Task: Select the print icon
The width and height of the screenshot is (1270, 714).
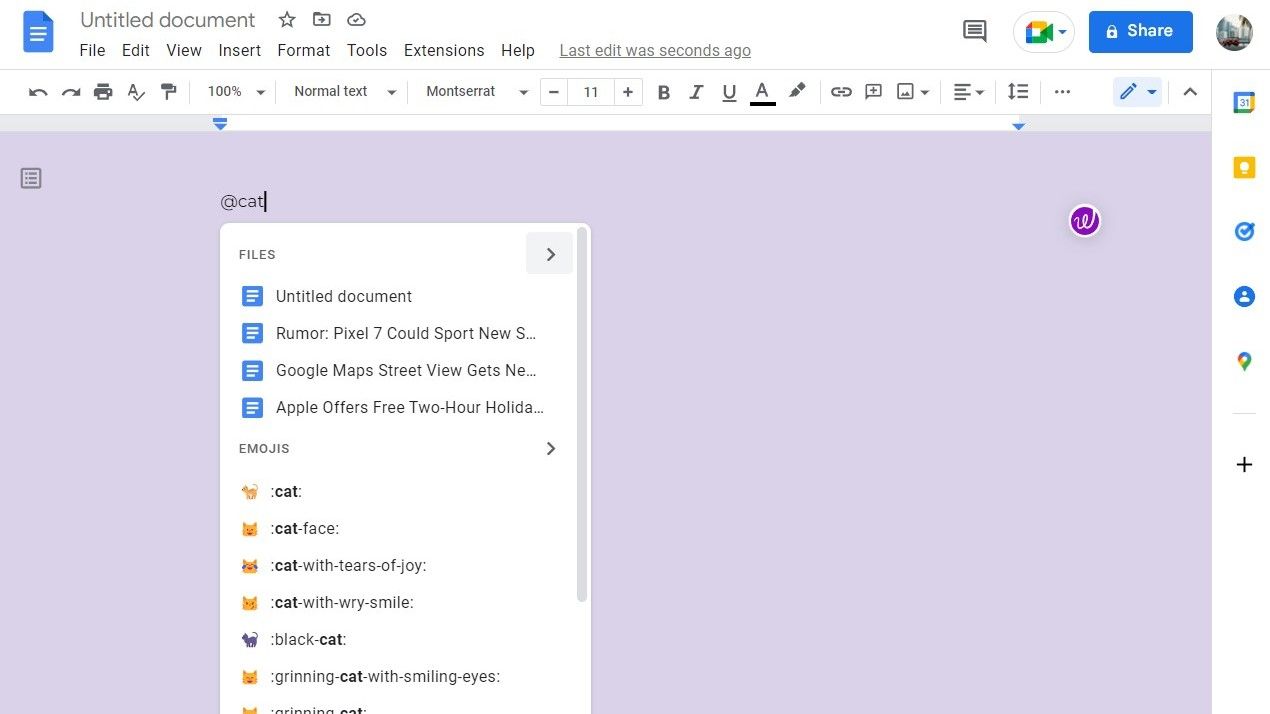Action: tap(103, 91)
